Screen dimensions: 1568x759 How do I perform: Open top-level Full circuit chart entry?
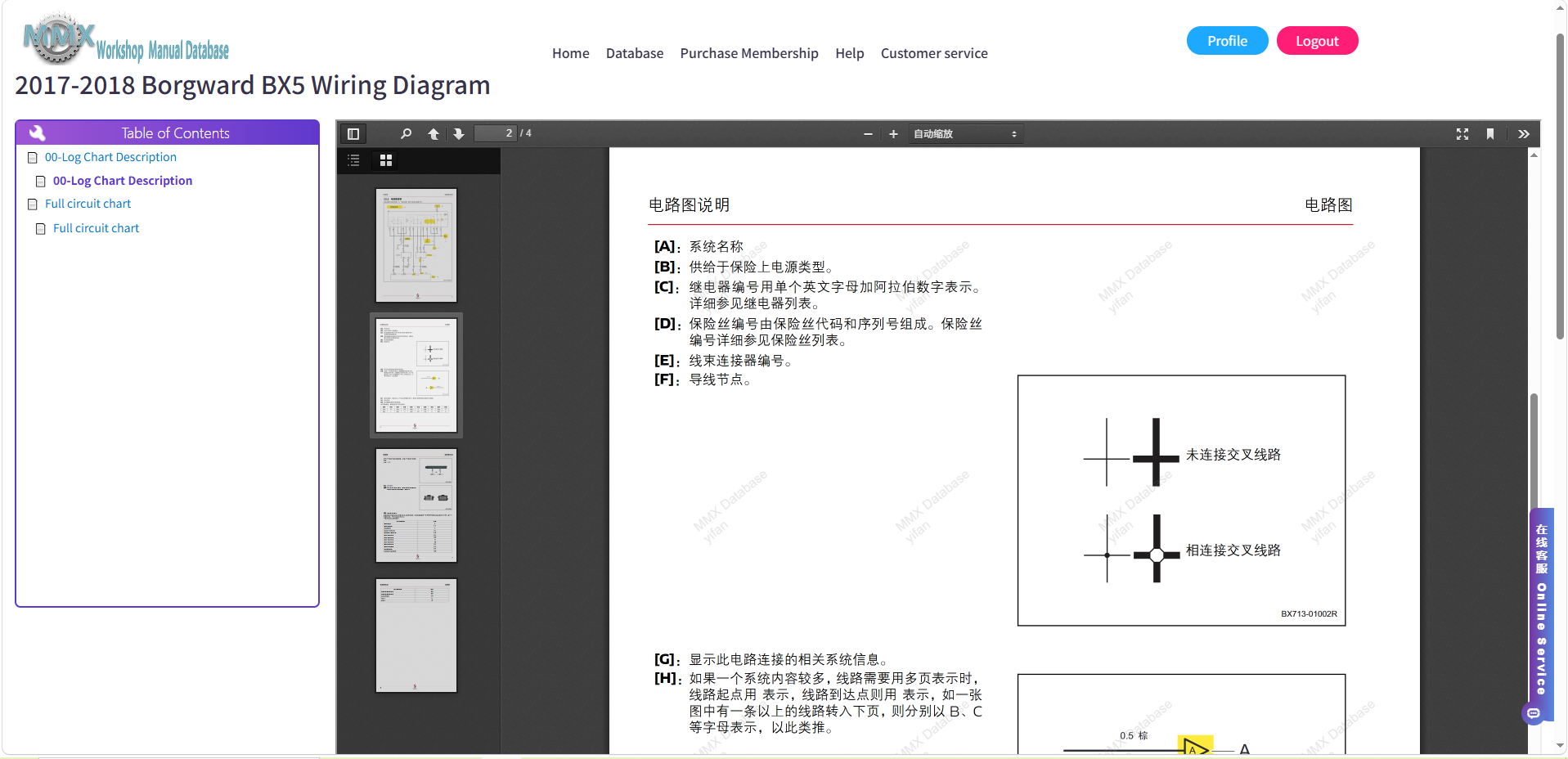pos(88,204)
